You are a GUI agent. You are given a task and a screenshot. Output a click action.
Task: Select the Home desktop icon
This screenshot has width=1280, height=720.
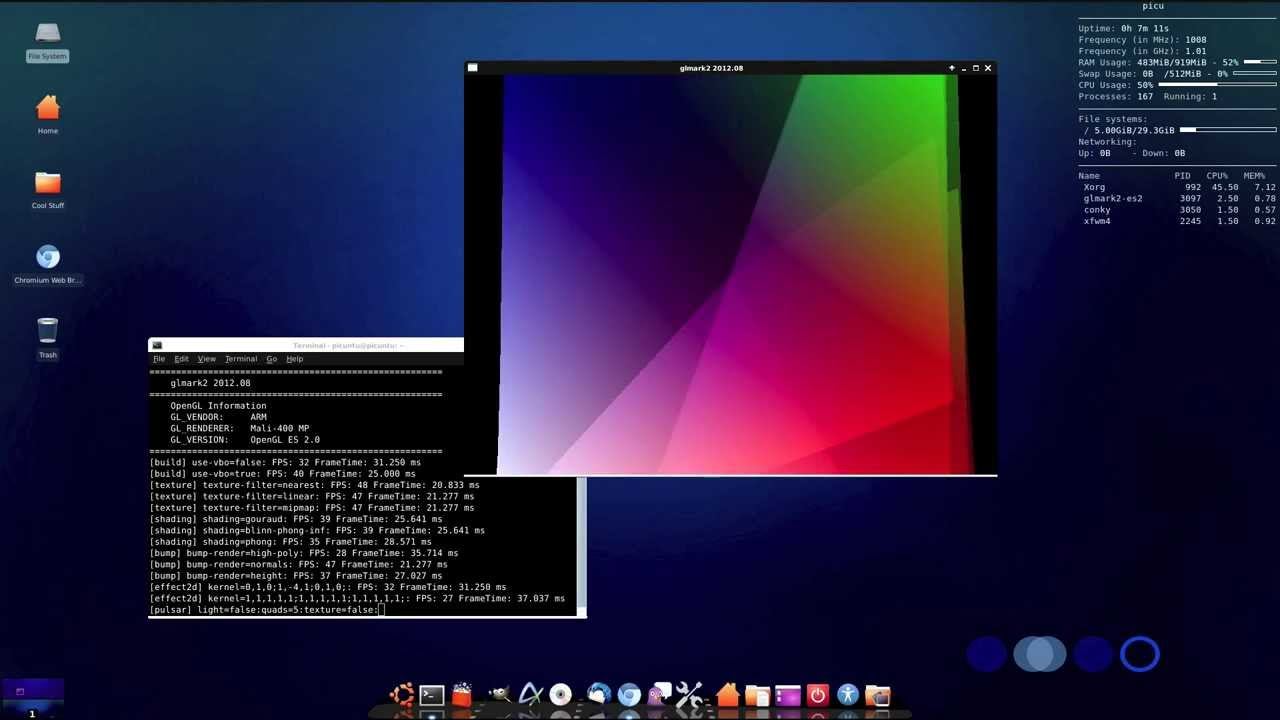click(48, 114)
